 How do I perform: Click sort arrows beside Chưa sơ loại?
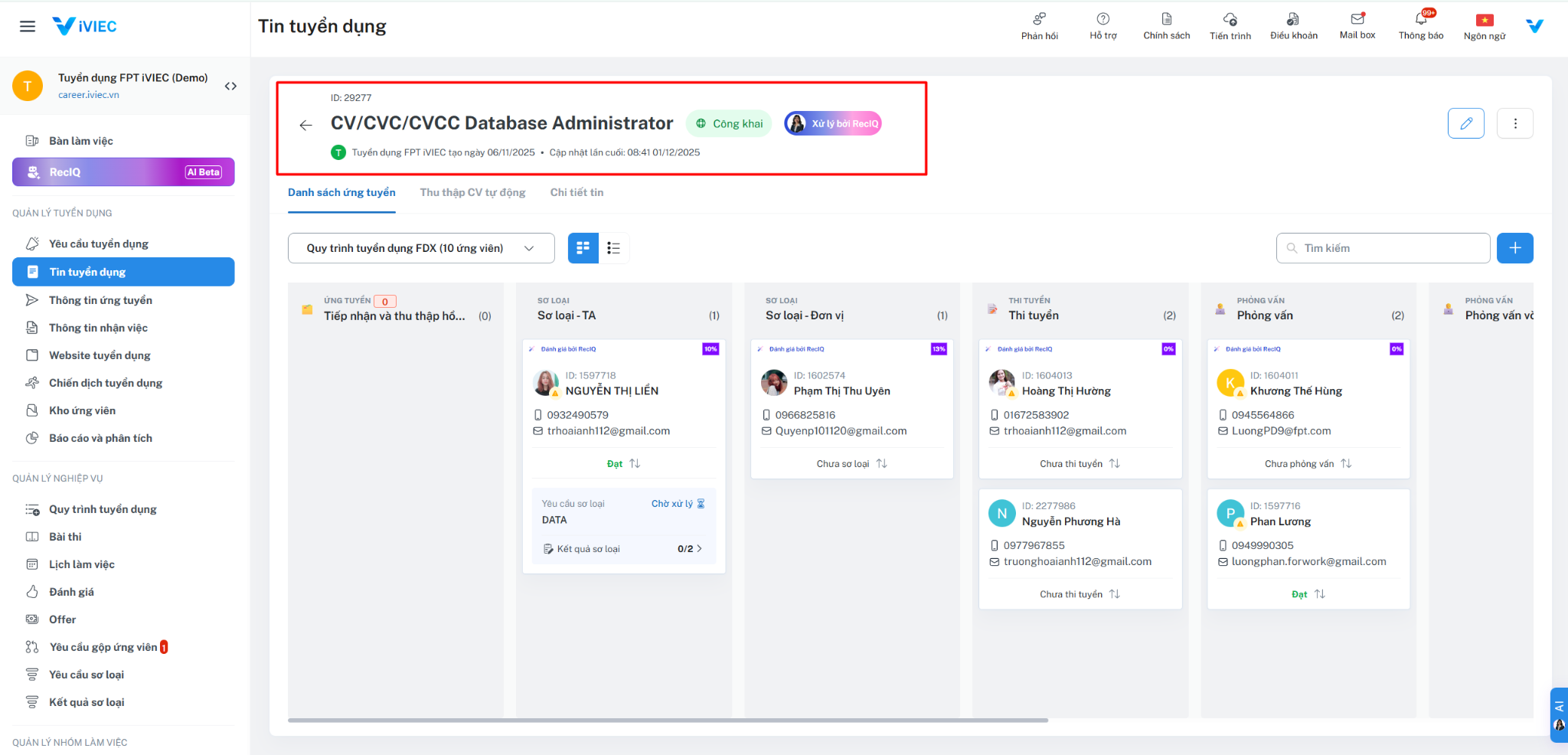pos(882,463)
